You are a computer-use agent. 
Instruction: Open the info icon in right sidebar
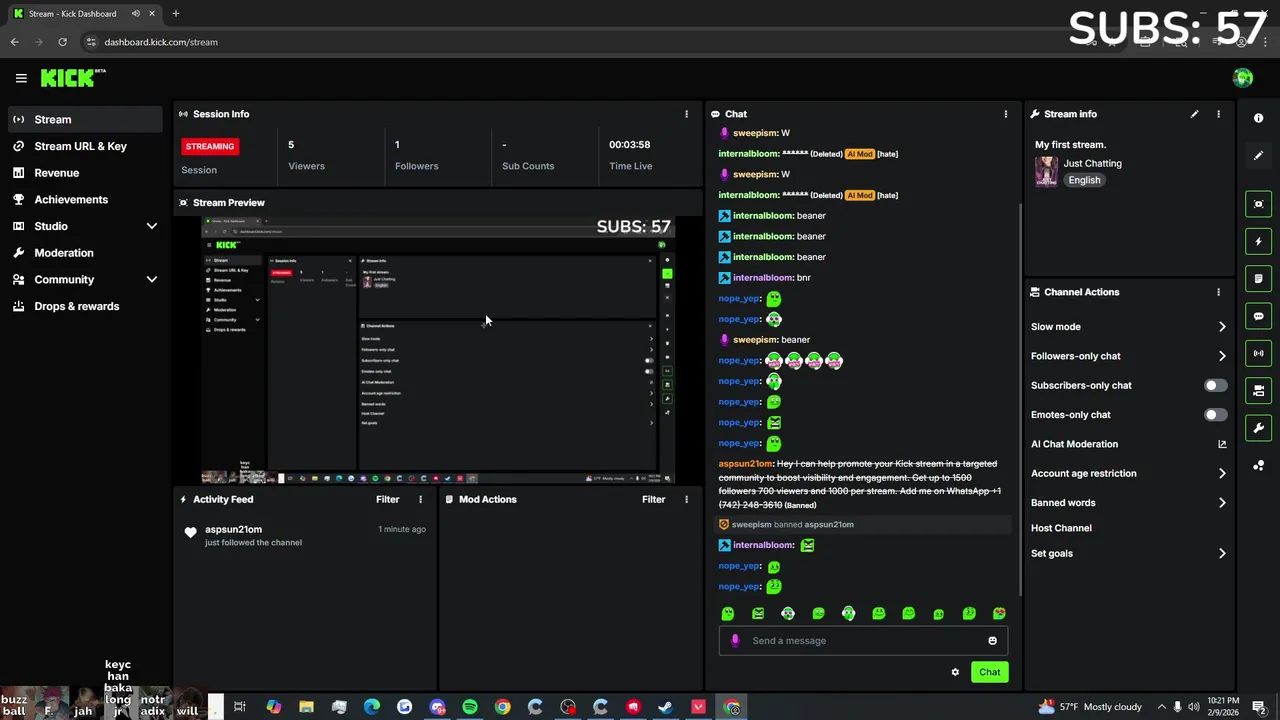[1258, 118]
